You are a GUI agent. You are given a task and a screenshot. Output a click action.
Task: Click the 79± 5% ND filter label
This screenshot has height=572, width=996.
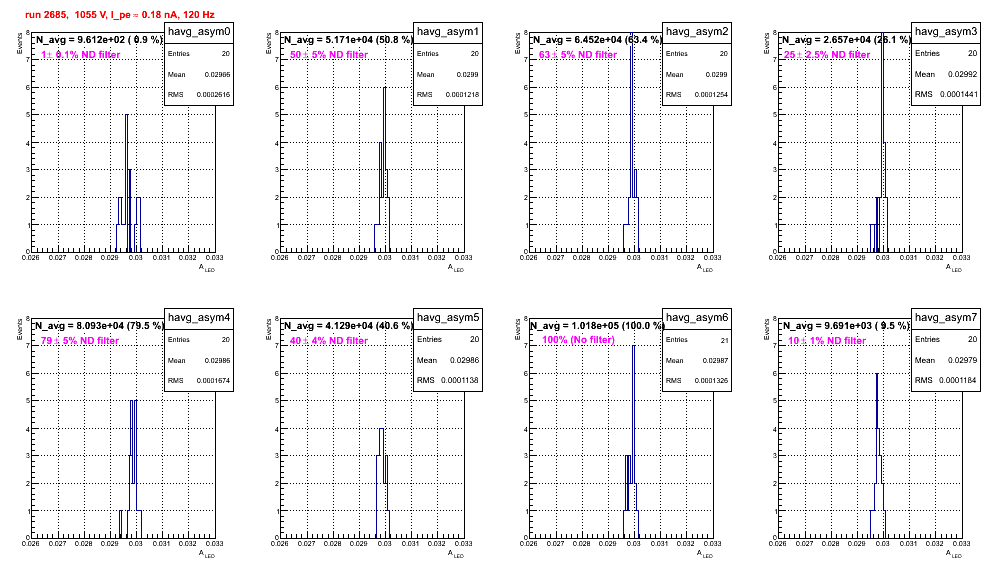click(x=80, y=341)
